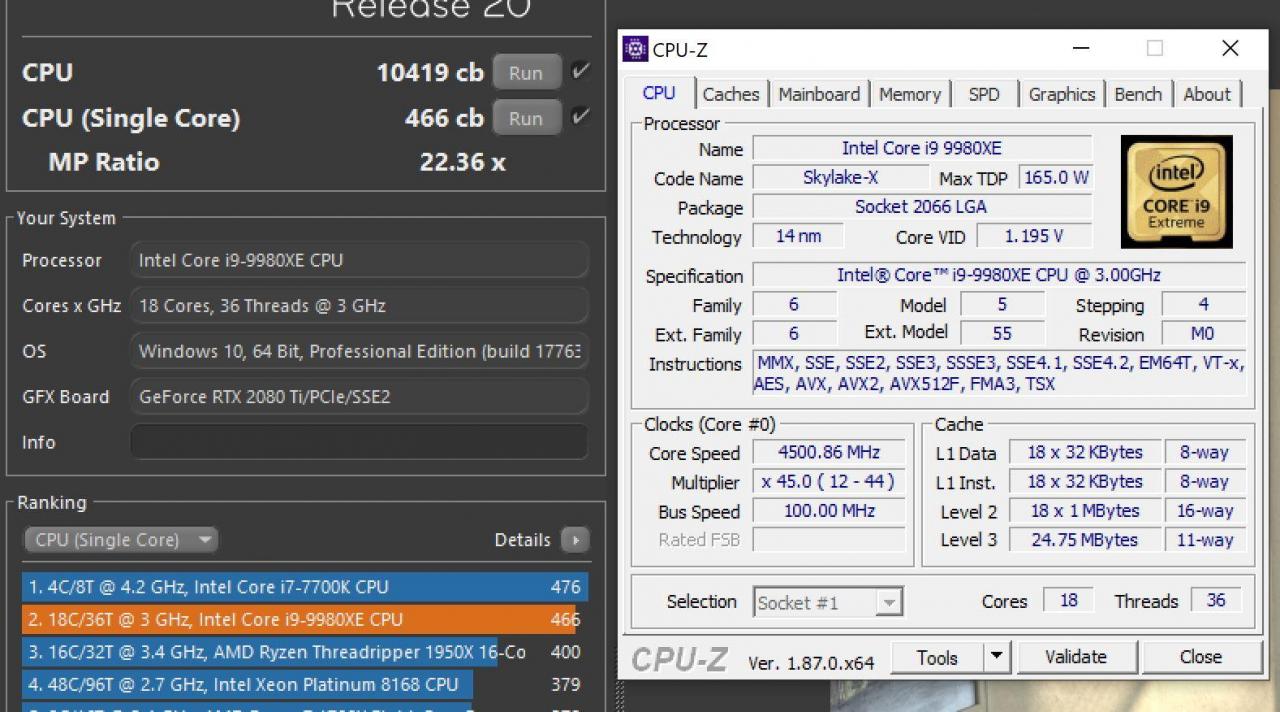Viewport: 1280px width, 712px height.
Task: Open the CPU (Single Core) ranking dropdown
Action: 119,539
